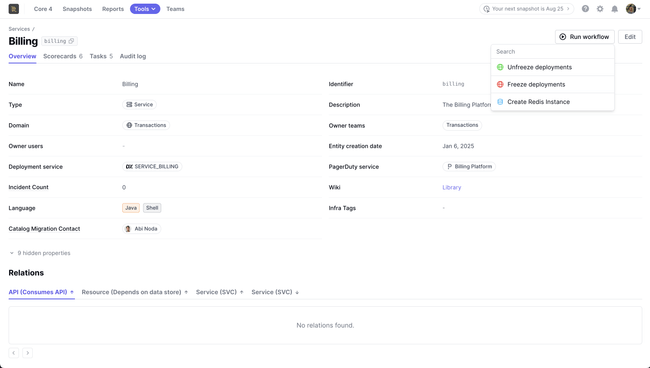This screenshot has height=368, width=650.
Task: Open the Library wiki link
Action: [x=451, y=187]
